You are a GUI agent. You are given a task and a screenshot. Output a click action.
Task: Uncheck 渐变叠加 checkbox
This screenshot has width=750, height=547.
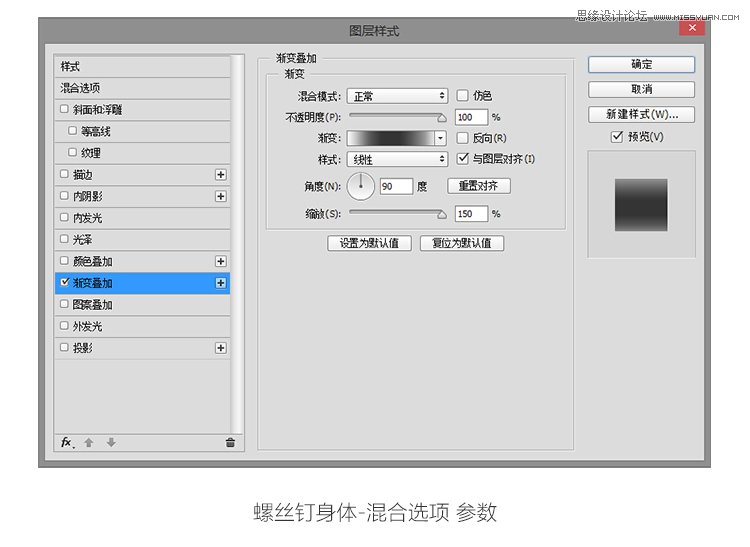click(65, 282)
